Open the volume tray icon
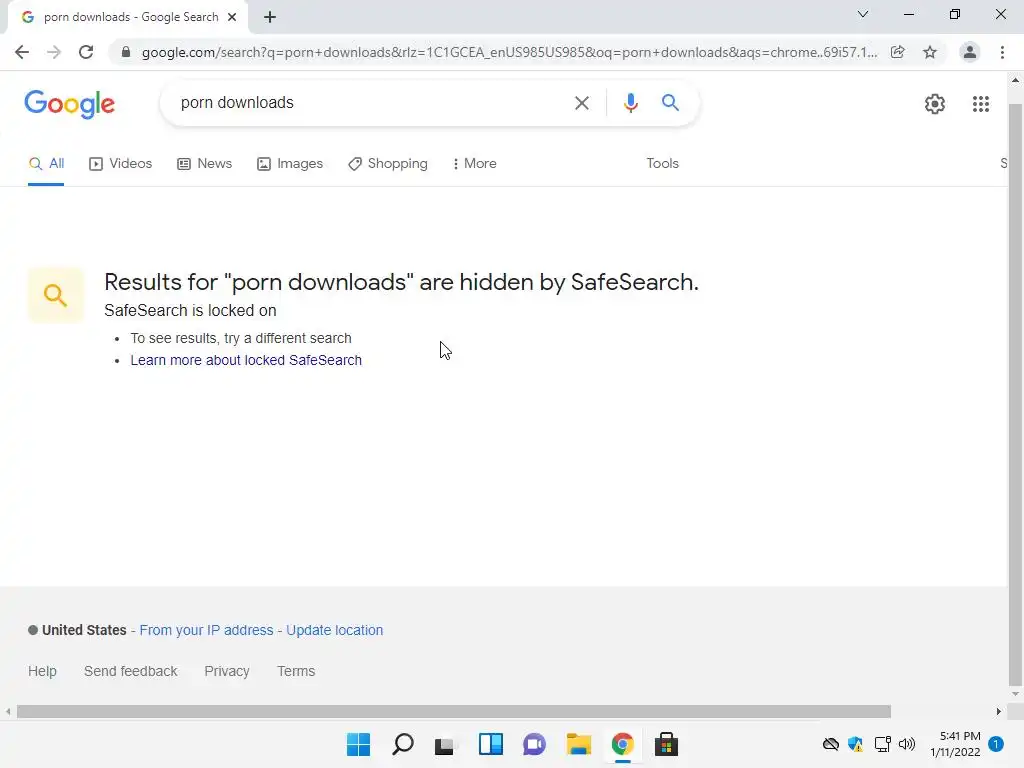This screenshot has width=1024, height=768. [x=906, y=744]
